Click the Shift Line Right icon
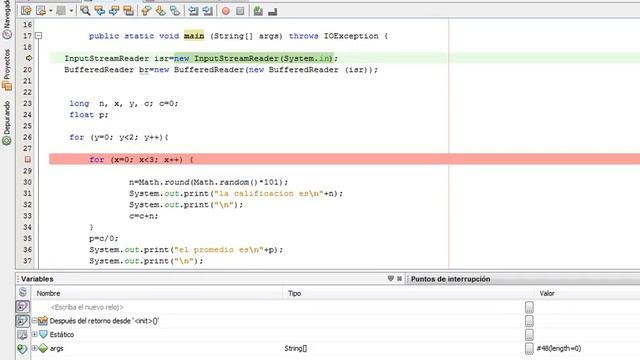The width and height of the screenshot is (640, 360). click(207, 11)
